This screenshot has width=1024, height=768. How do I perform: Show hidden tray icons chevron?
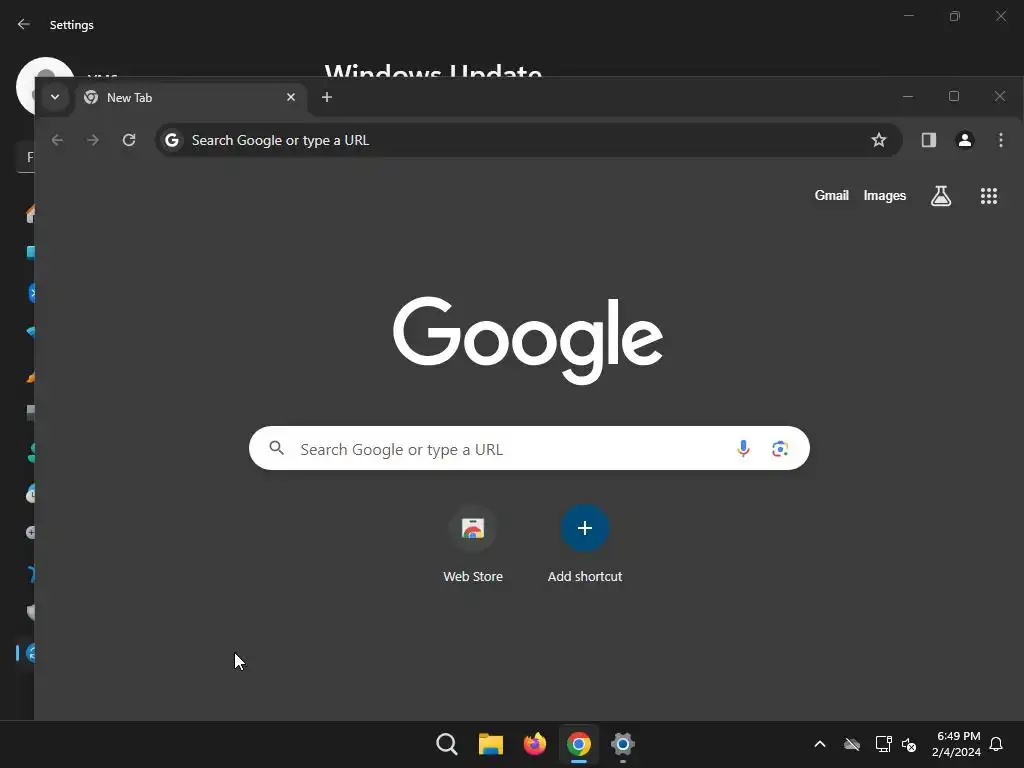click(x=820, y=744)
